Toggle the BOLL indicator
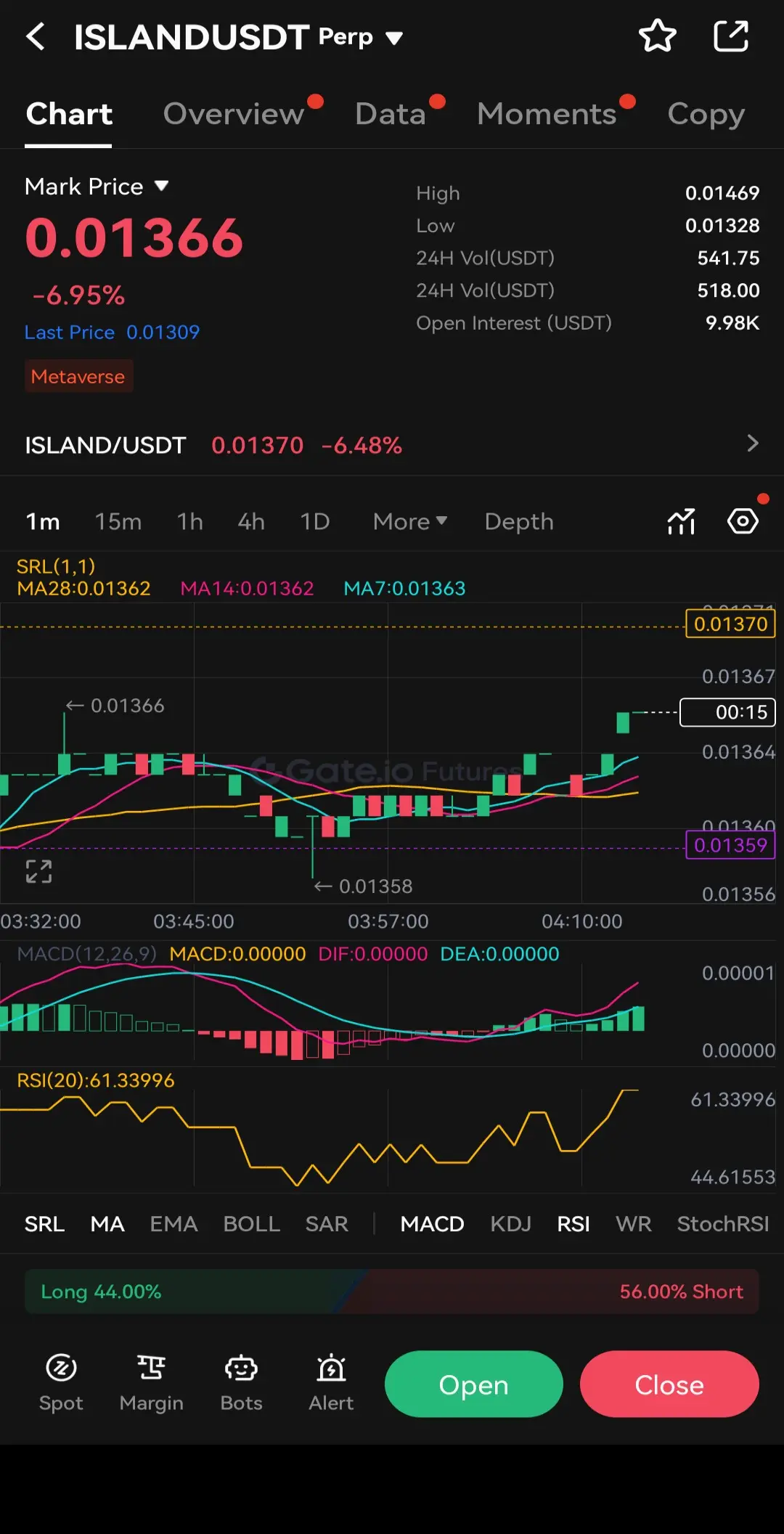The image size is (784, 1534). coord(251,1224)
